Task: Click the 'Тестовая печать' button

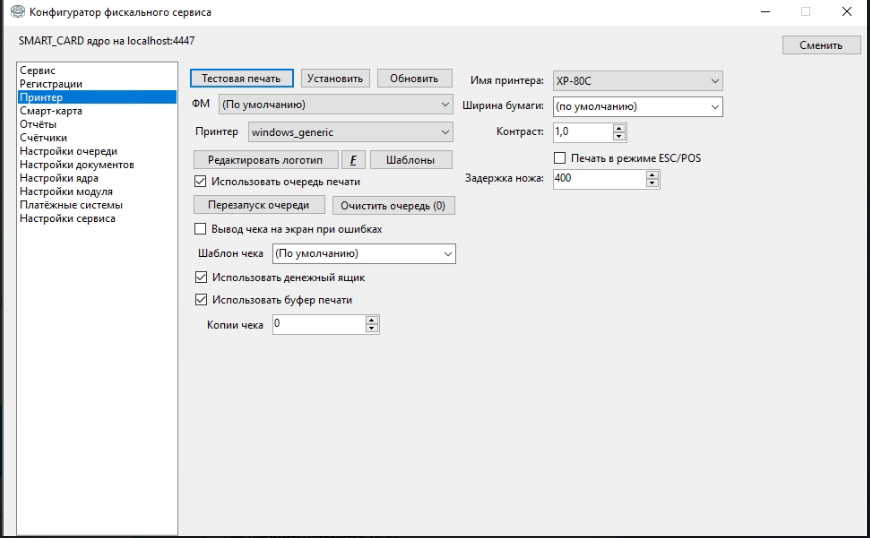Action: click(241, 78)
